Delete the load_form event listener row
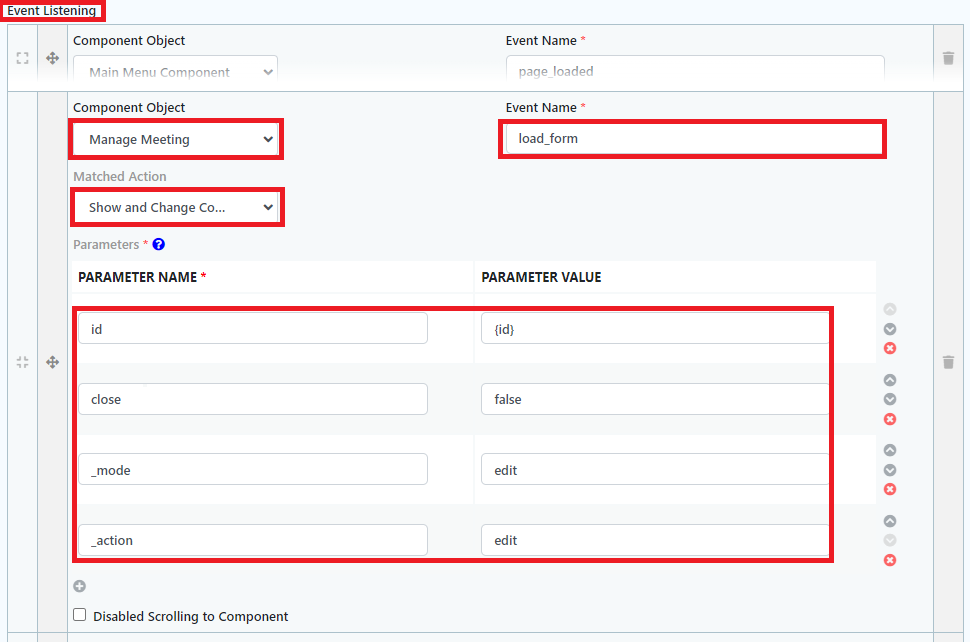This screenshot has width=970, height=642. (x=948, y=362)
